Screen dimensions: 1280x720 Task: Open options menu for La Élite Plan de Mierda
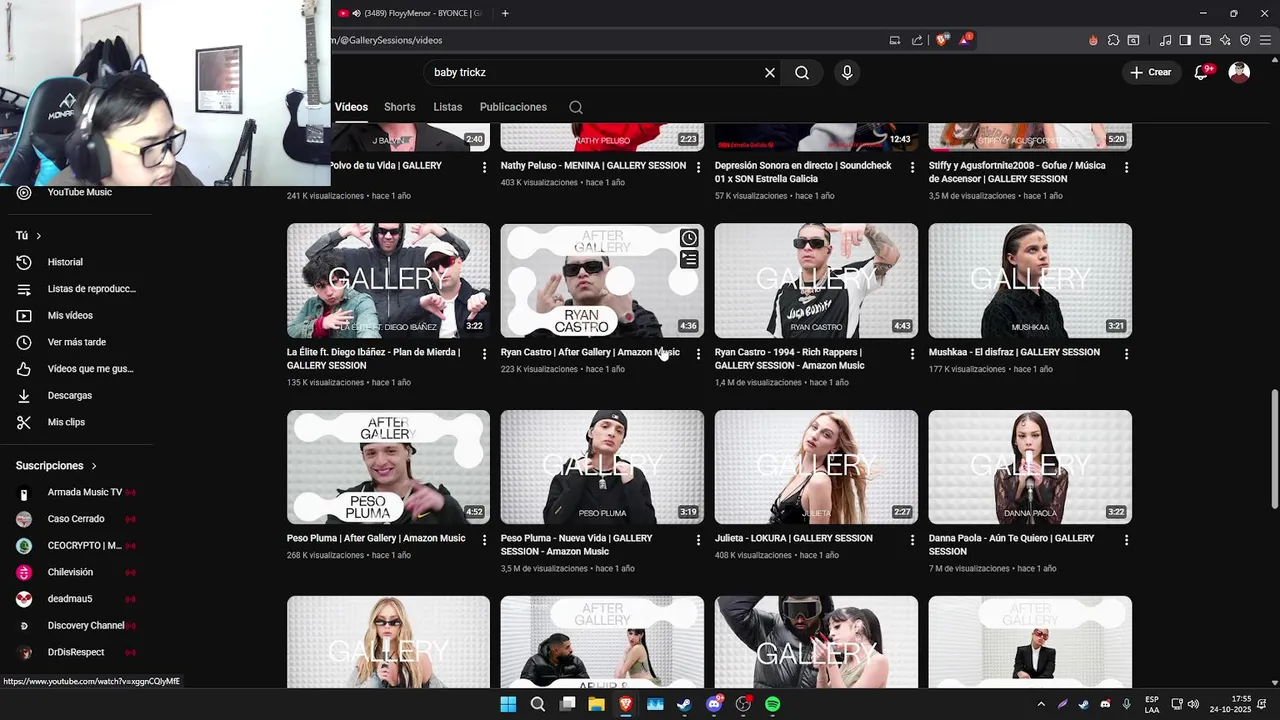[484, 354]
